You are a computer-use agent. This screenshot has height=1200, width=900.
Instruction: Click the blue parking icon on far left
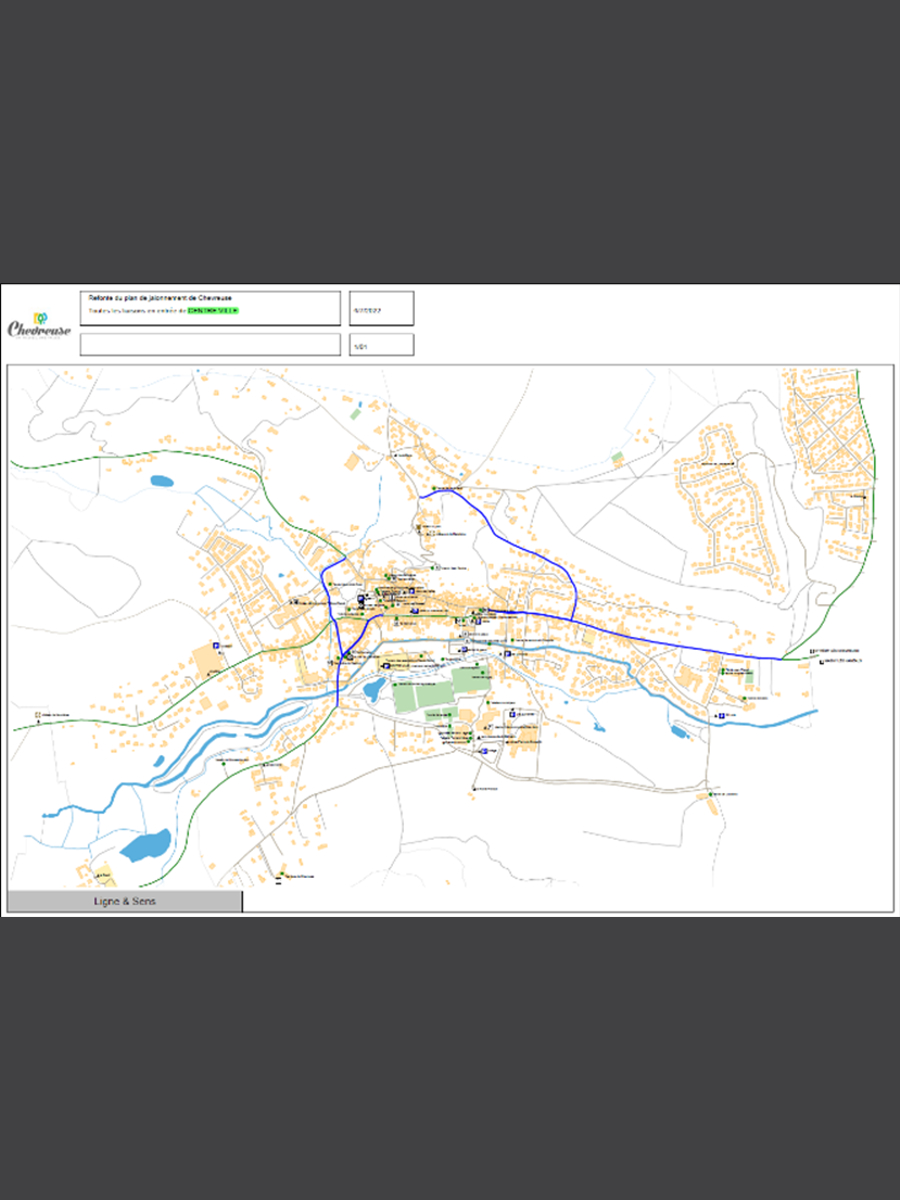(216, 647)
